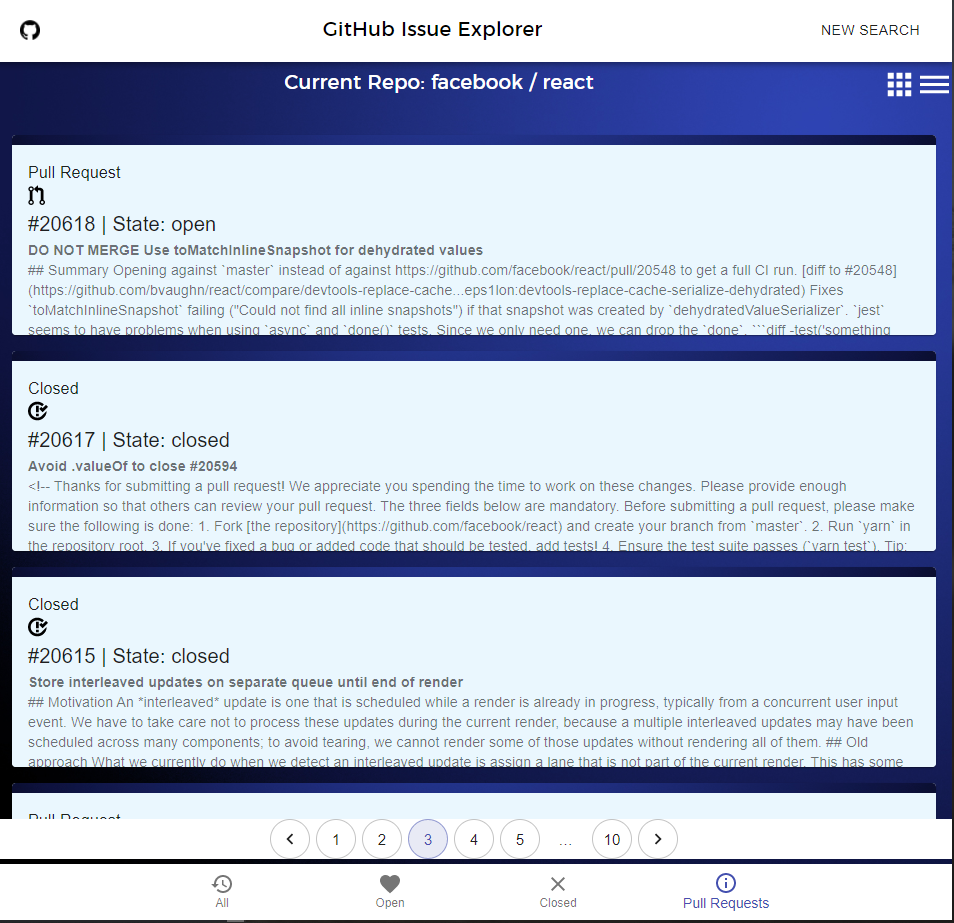Jump to page 10
This screenshot has width=954, height=923.
click(612, 839)
